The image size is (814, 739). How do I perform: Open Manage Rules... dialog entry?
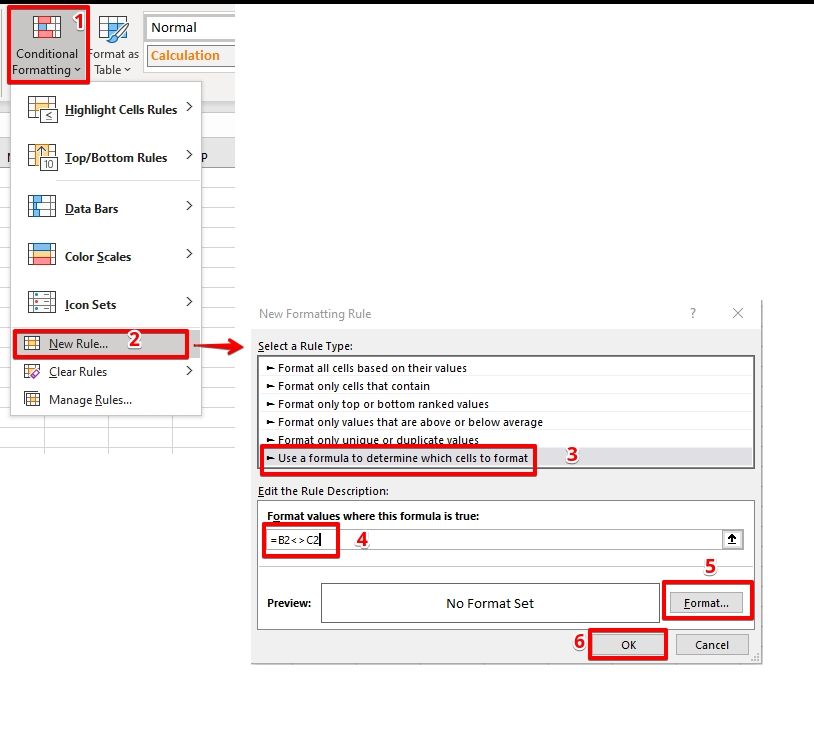coord(106,400)
